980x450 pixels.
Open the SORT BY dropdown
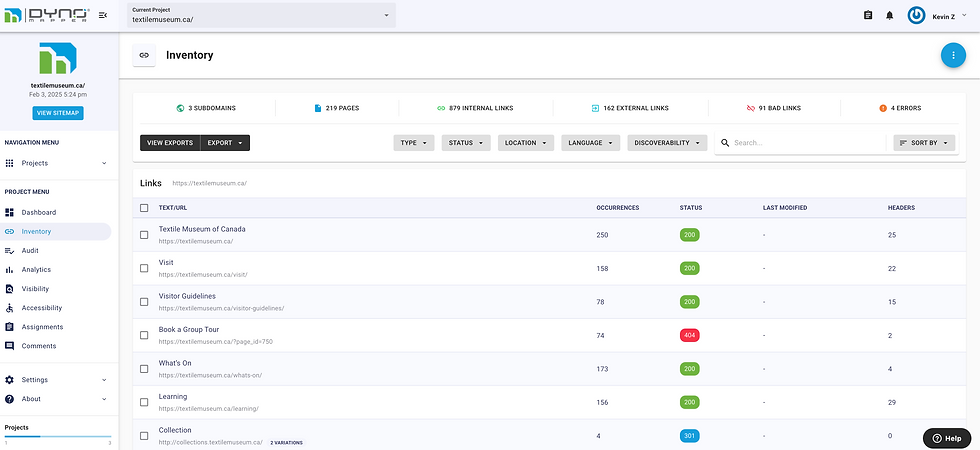click(924, 142)
